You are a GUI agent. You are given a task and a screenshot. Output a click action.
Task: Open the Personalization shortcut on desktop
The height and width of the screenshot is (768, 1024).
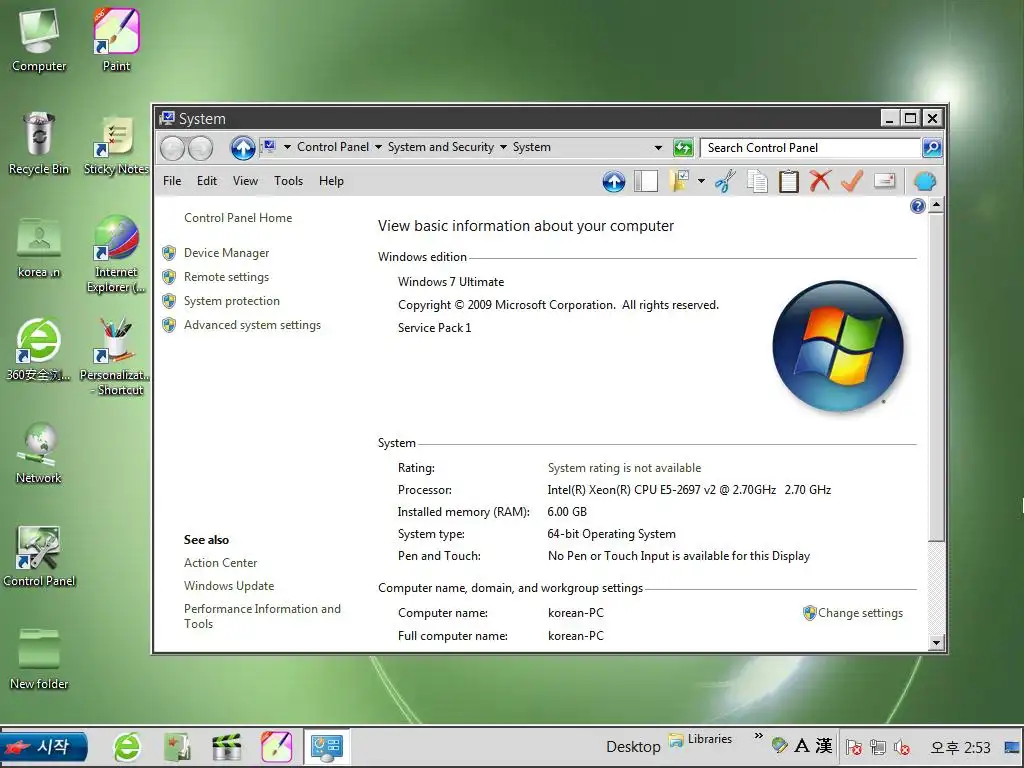pos(115,357)
